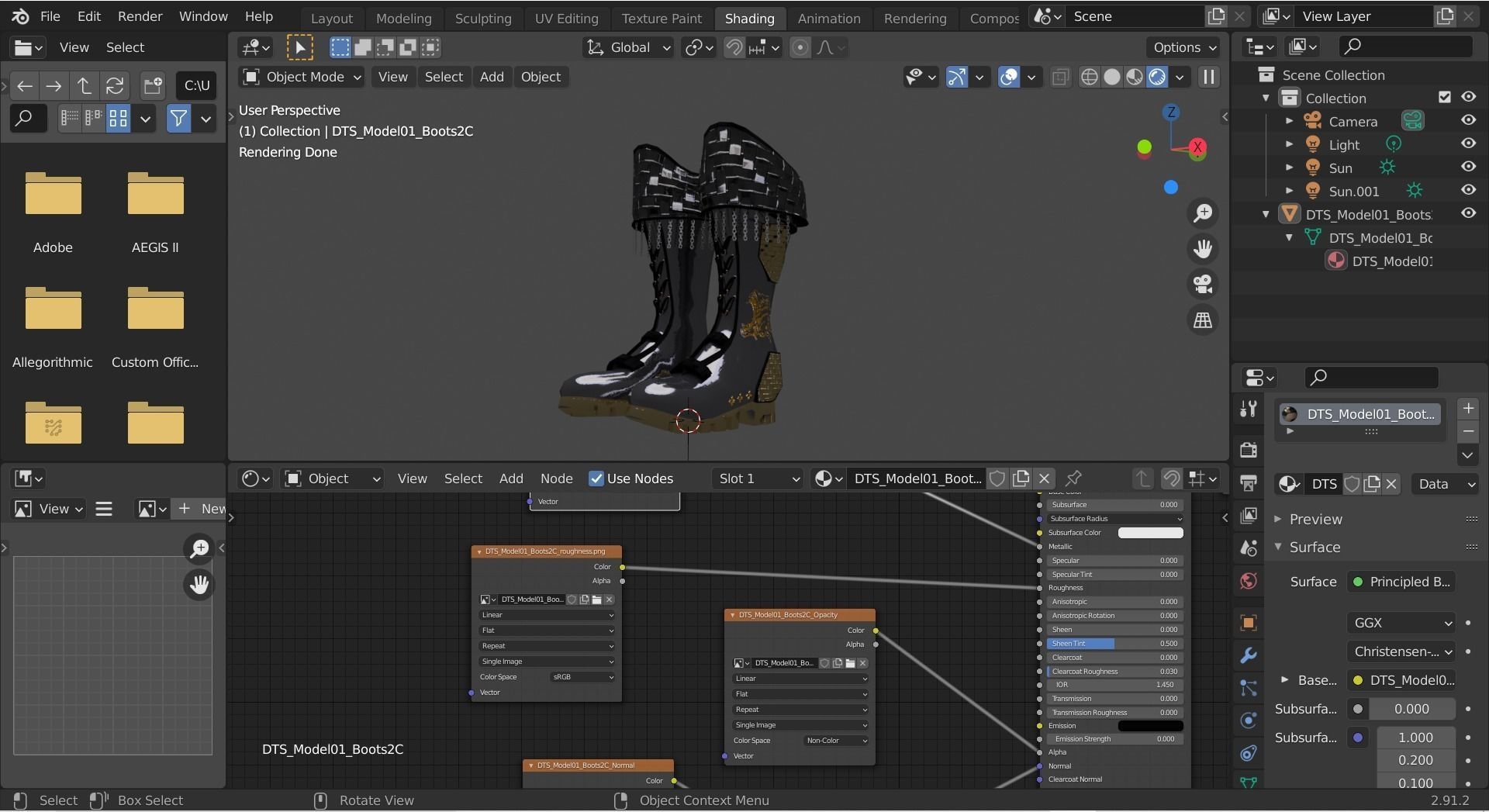Open the Render menu
The image size is (1489, 812).
pyautogui.click(x=140, y=16)
